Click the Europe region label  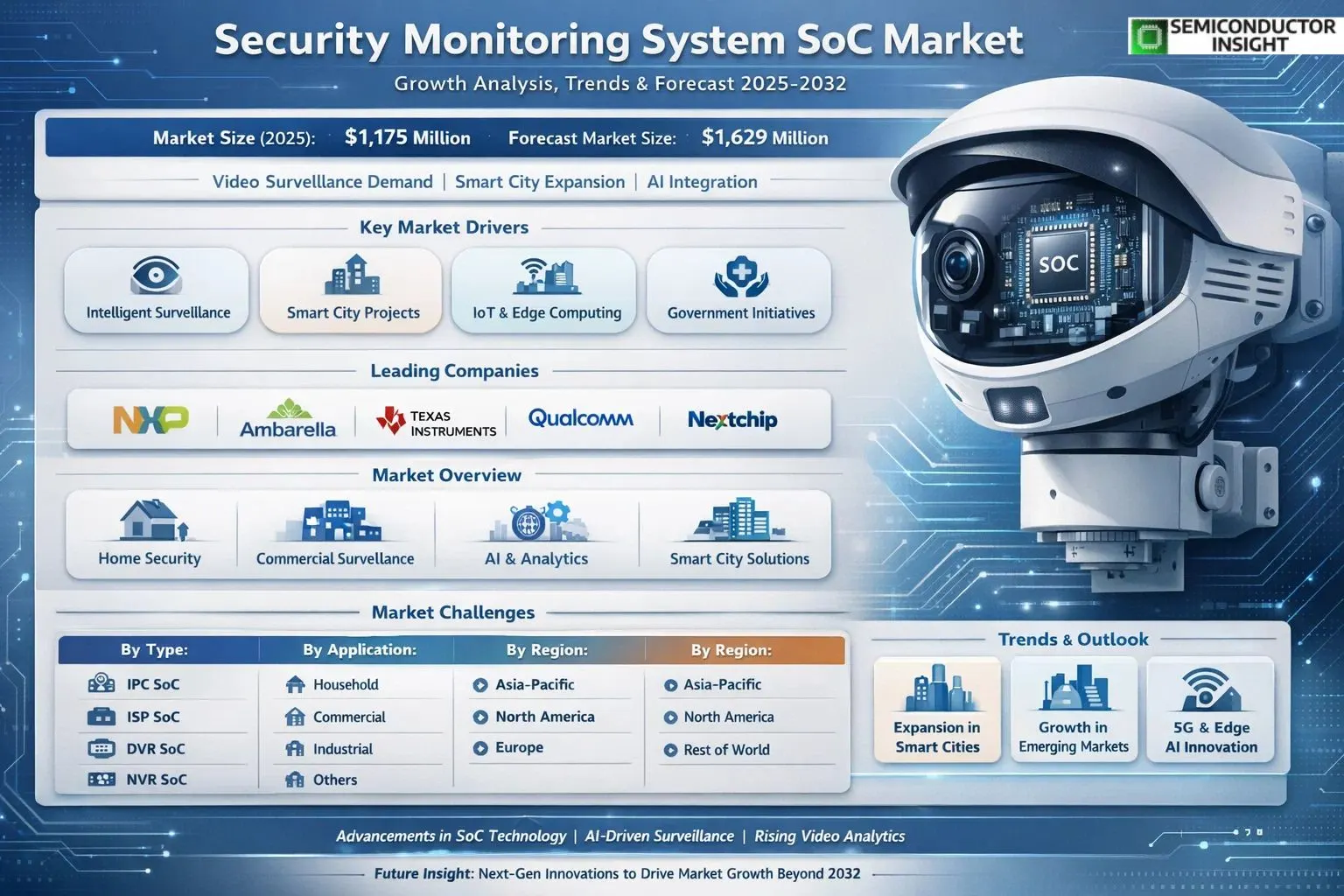pyautogui.click(x=520, y=748)
